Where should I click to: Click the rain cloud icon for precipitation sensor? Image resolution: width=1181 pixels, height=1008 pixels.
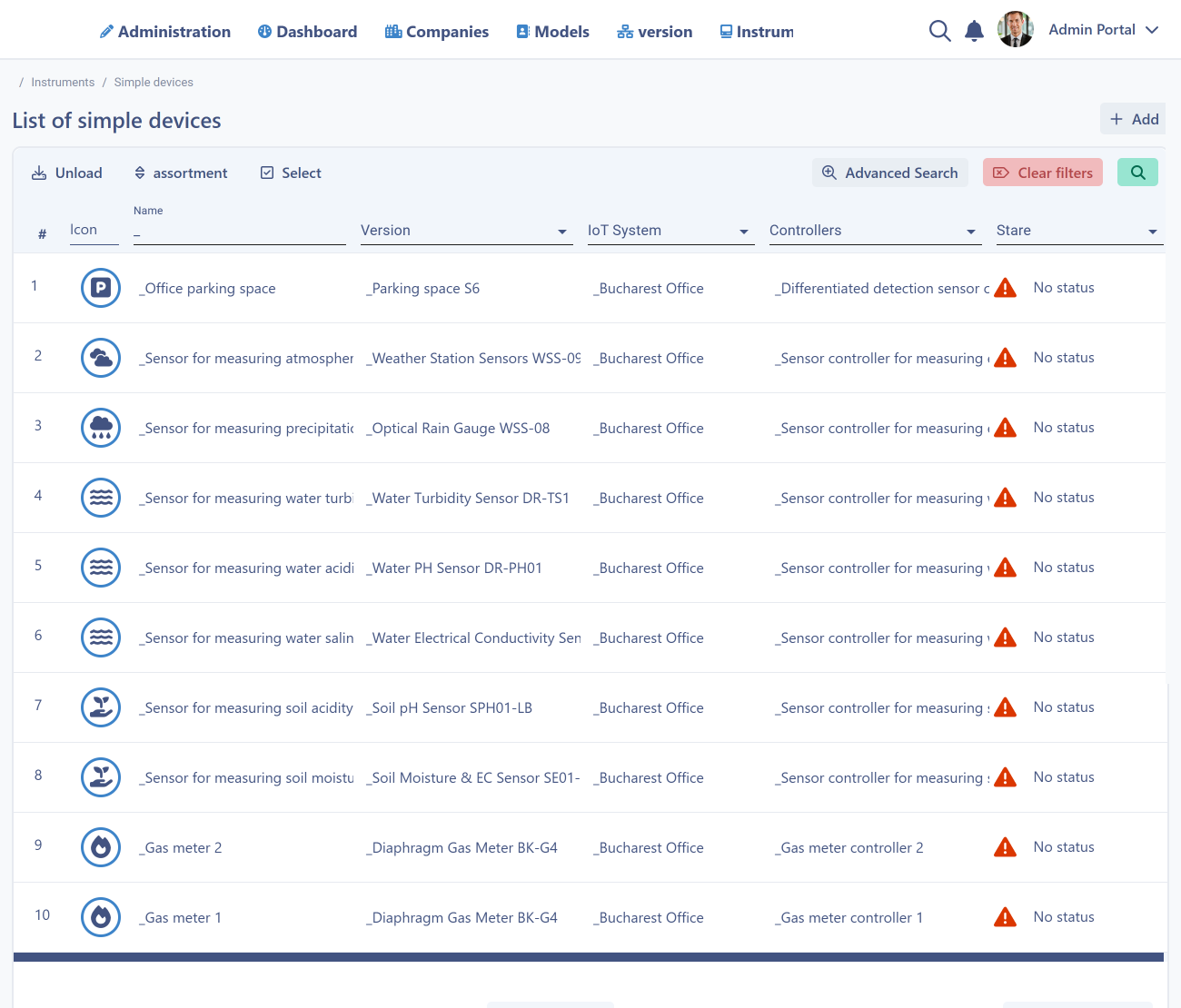(x=101, y=429)
